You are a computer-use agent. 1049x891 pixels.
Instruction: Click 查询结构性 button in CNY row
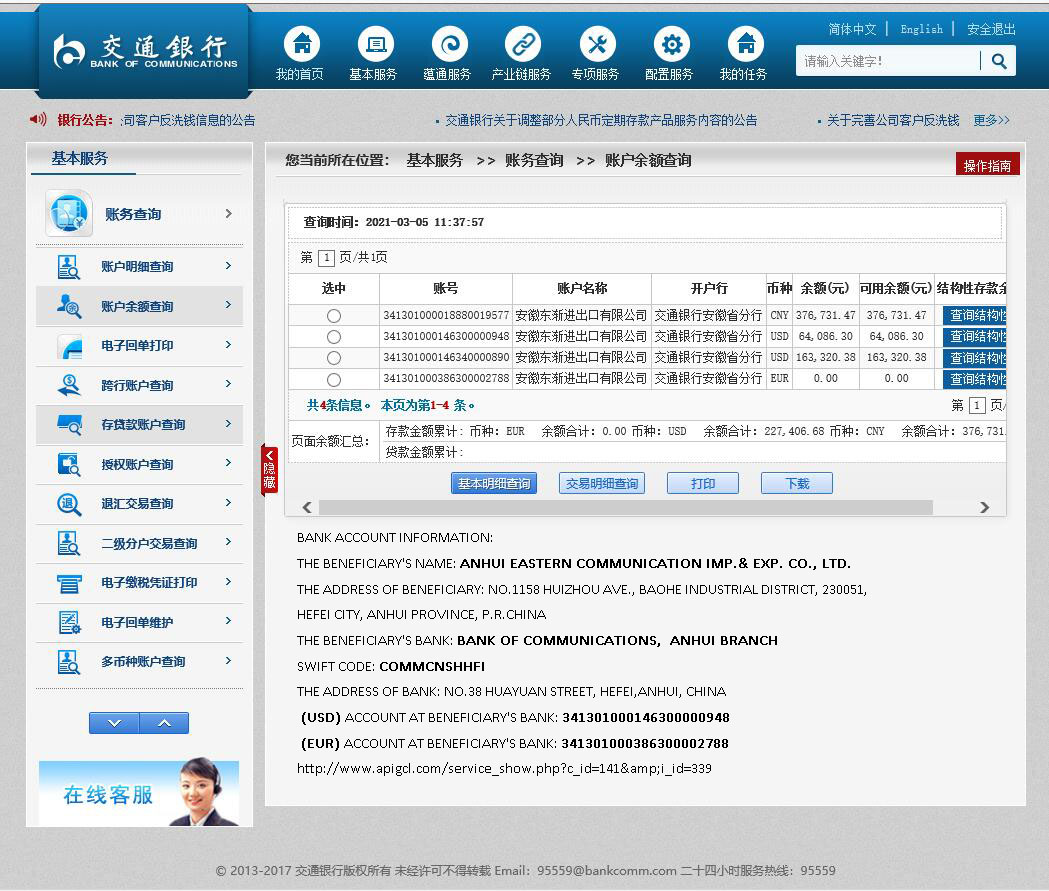coord(975,315)
